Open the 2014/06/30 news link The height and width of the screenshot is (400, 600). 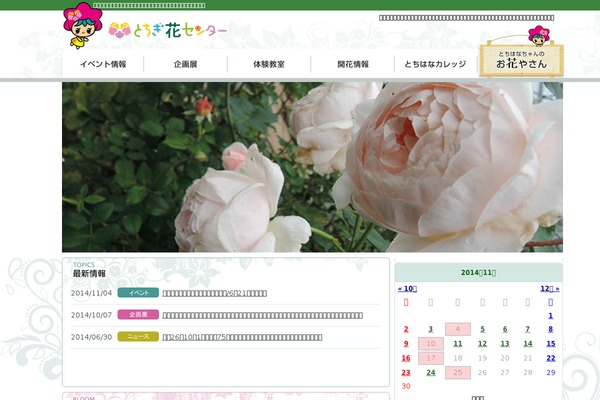point(242,337)
